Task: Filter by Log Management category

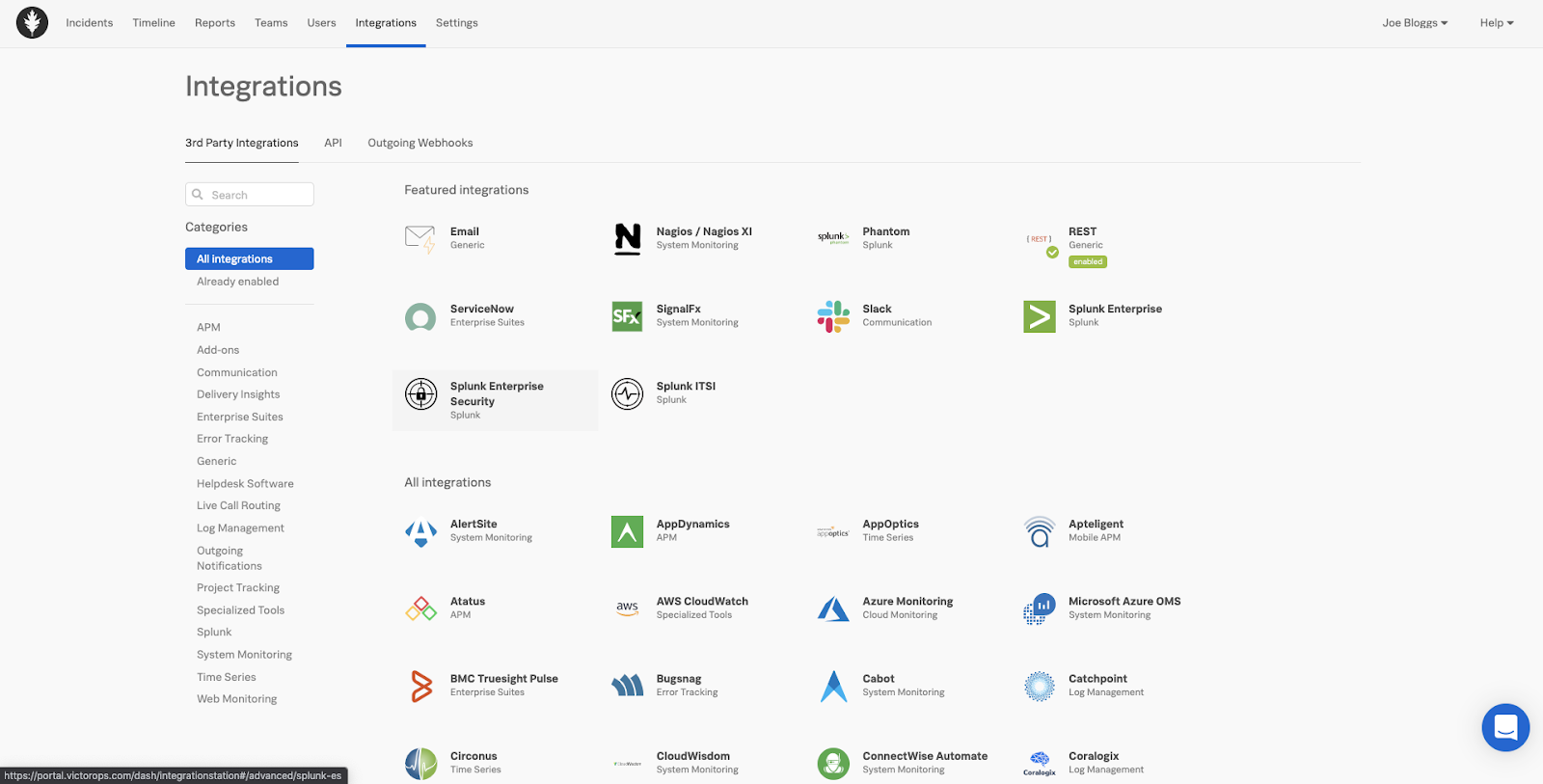Action: [x=240, y=528]
